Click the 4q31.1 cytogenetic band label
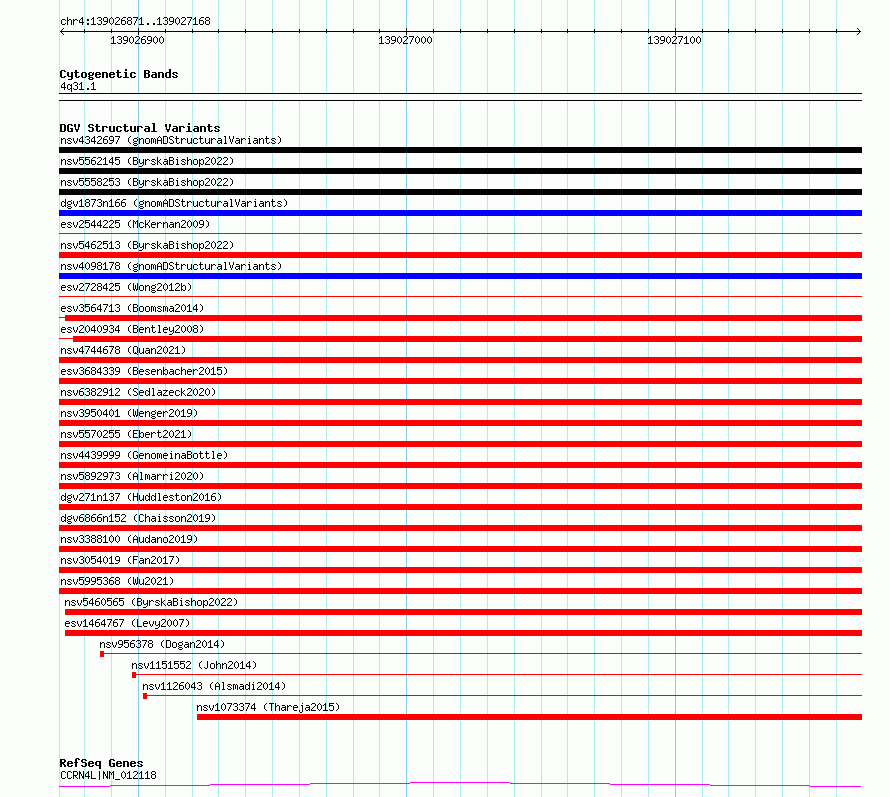This screenshot has height=797, width=890. tap(78, 86)
